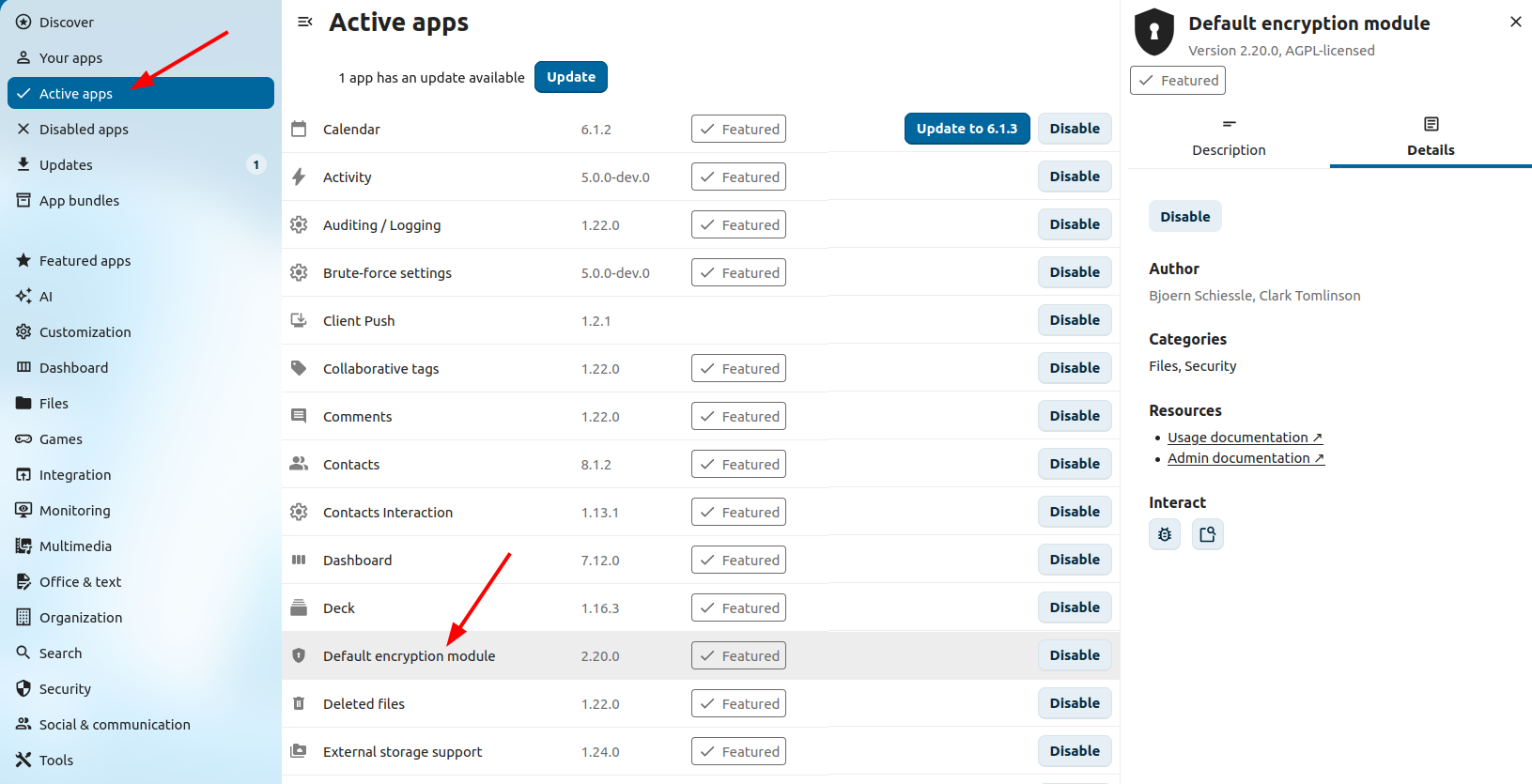Select the Details tab
Viewport: 1532px width, 784px height.
[1430, 137]
